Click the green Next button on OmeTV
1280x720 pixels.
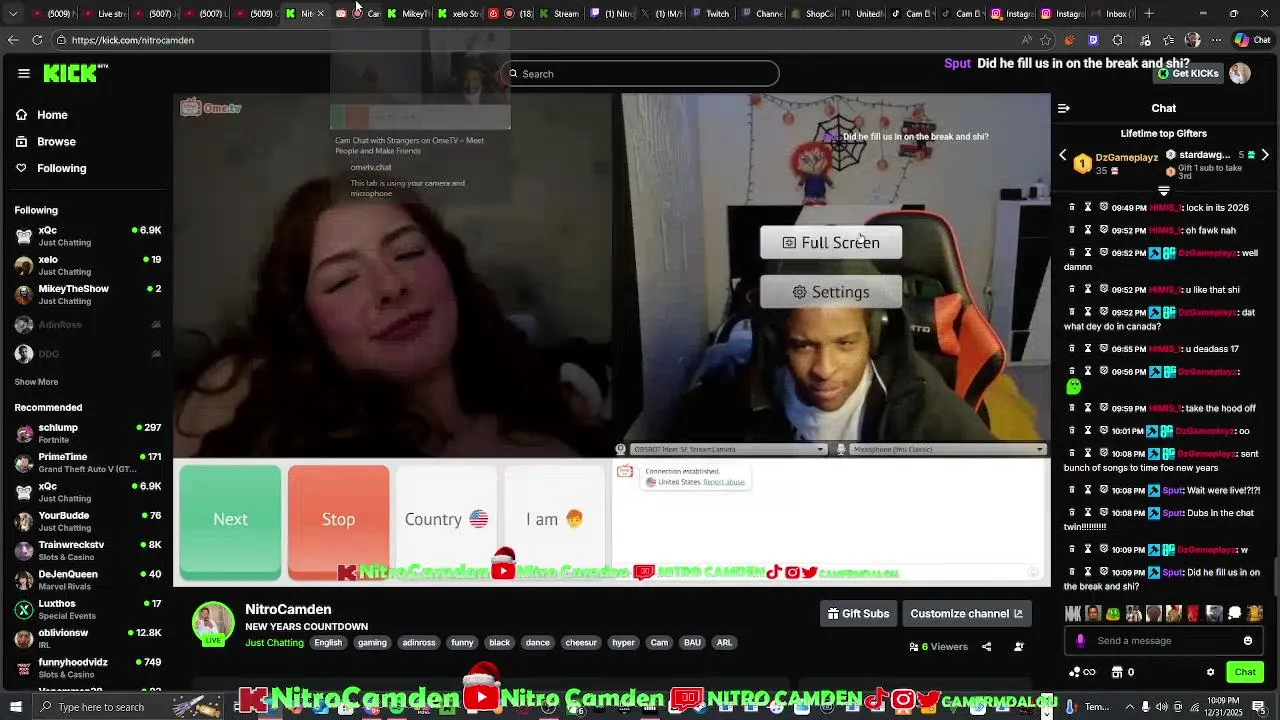(230, 520)
